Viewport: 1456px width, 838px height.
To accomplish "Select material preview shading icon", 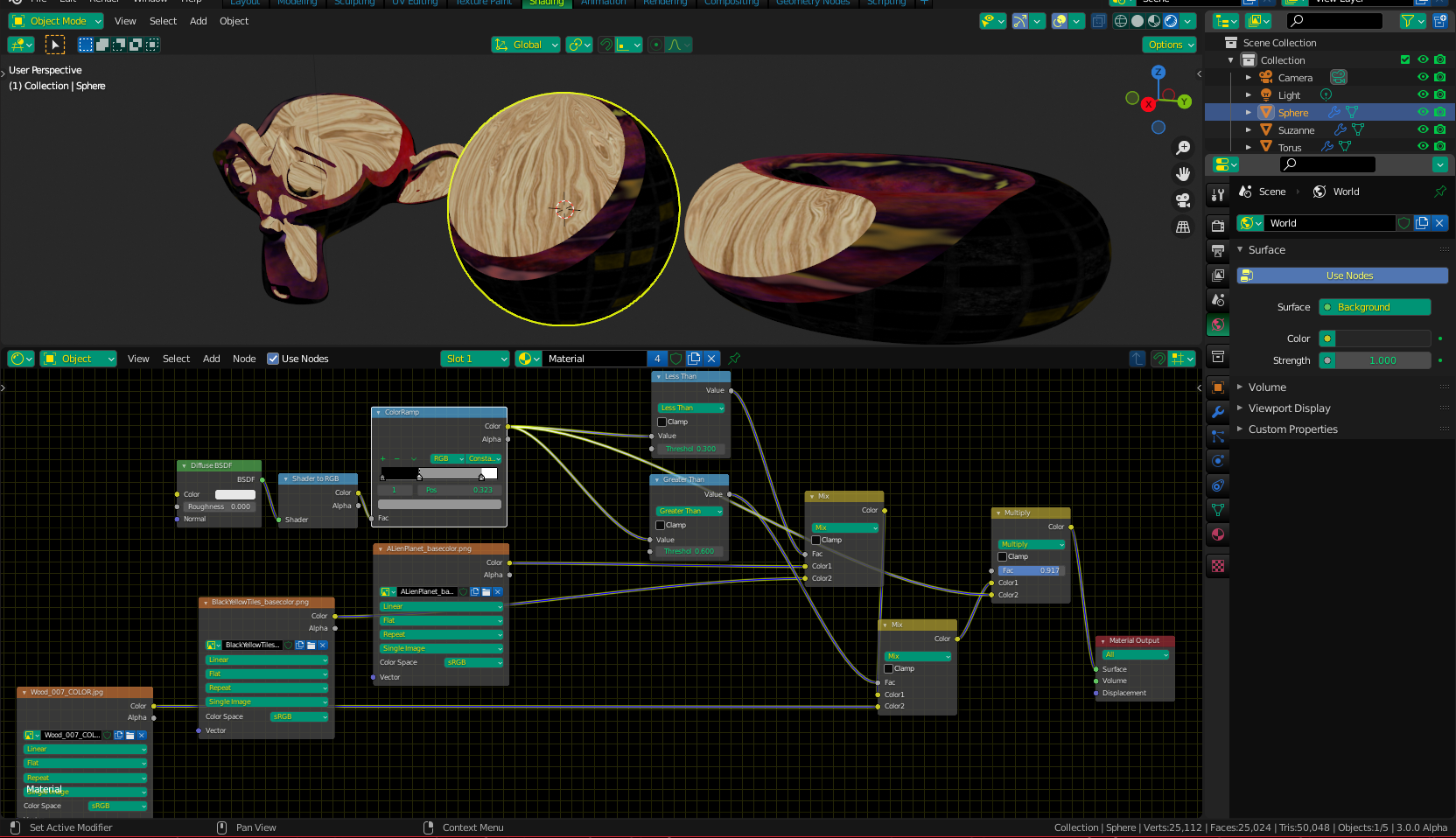I will (1154, 21).
